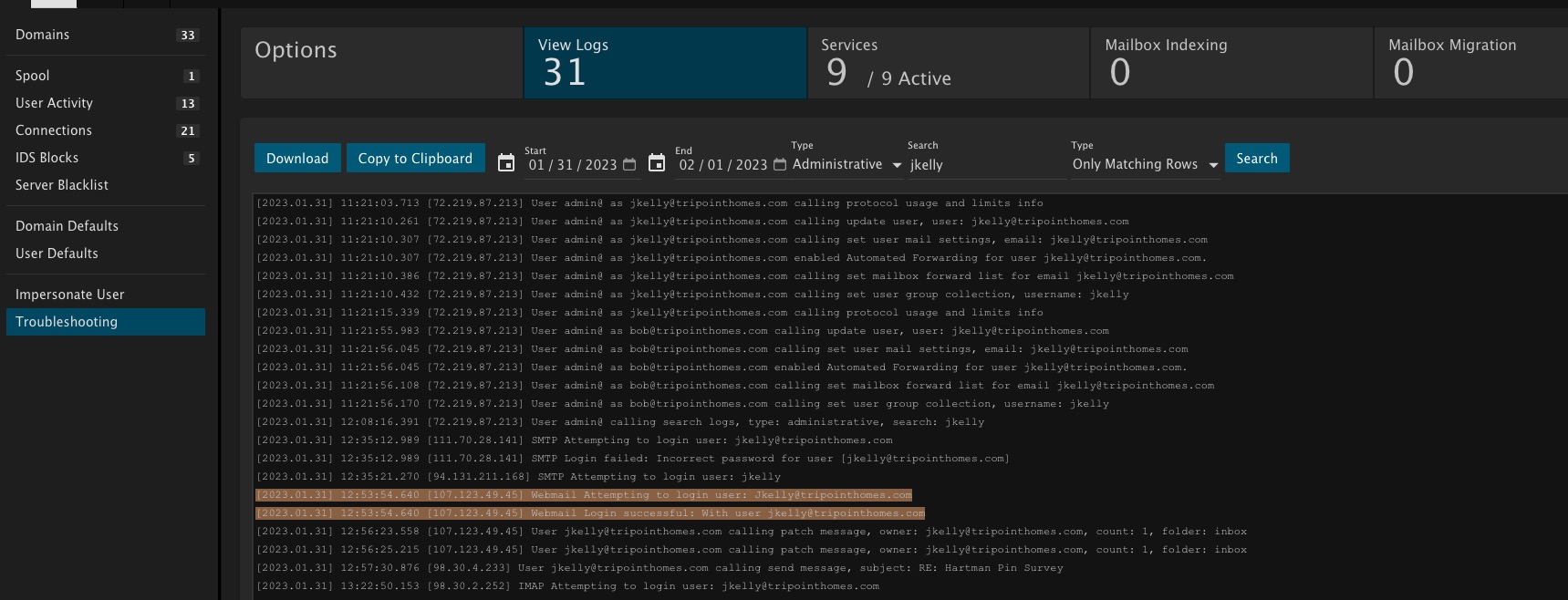
Task: Open the Mailbox Indexing tab
Action: pos(1231,62)
